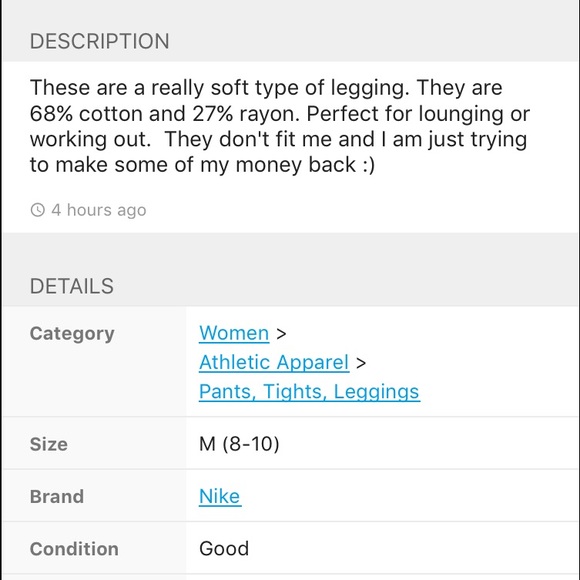Viewport: 580px width, 580px height.
Task: Select the condition value Good
Action: tap(224, 549)
